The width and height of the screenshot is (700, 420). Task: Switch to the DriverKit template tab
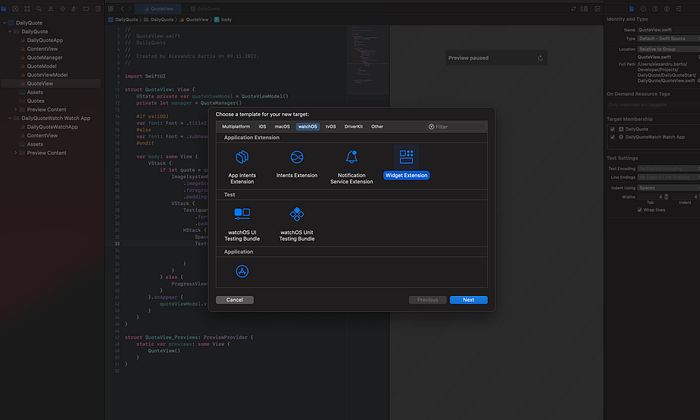(x=354, y=127)
